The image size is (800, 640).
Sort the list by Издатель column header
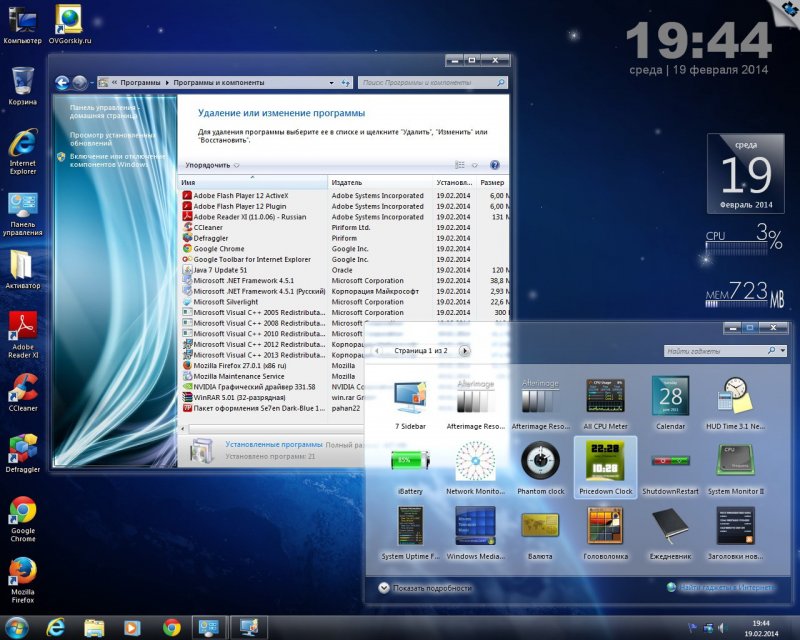pos(380,182)
